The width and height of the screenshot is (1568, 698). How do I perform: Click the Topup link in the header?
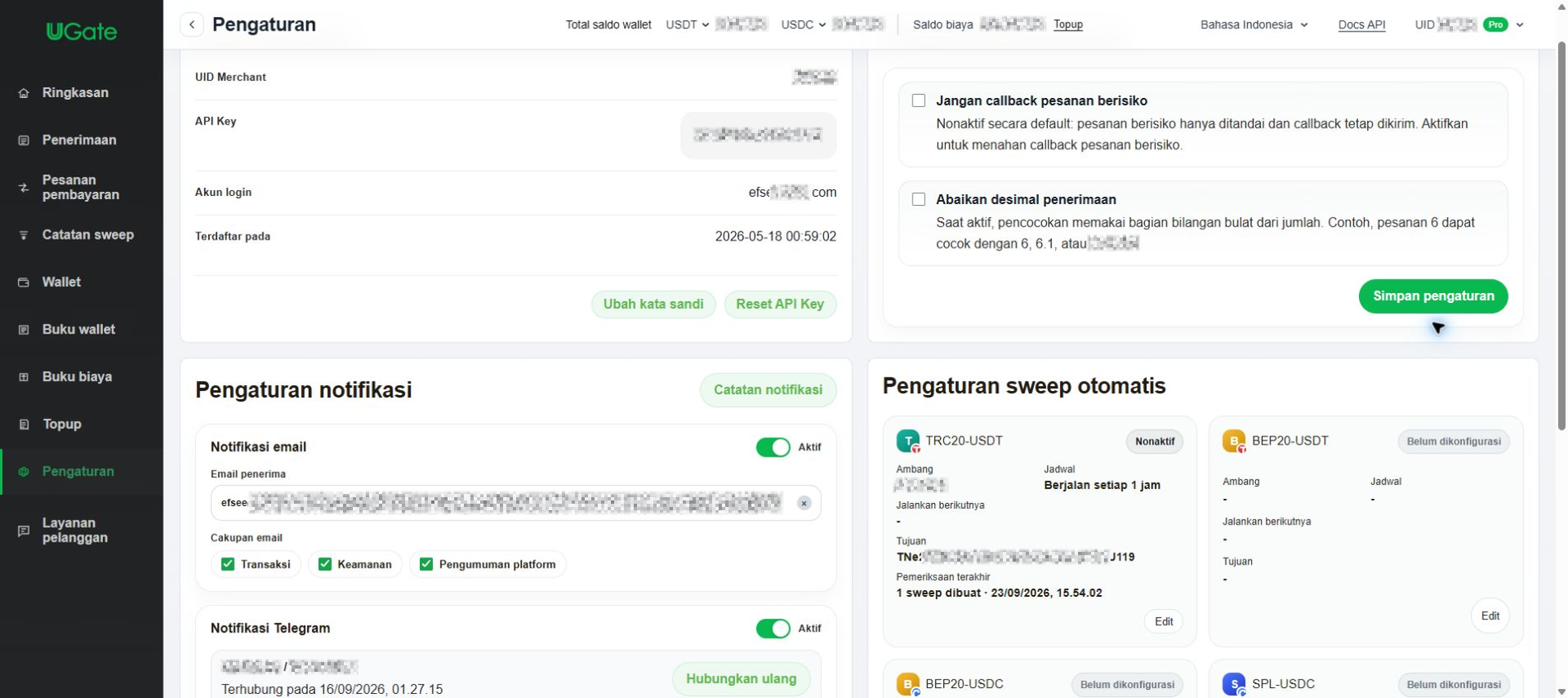1067,24
